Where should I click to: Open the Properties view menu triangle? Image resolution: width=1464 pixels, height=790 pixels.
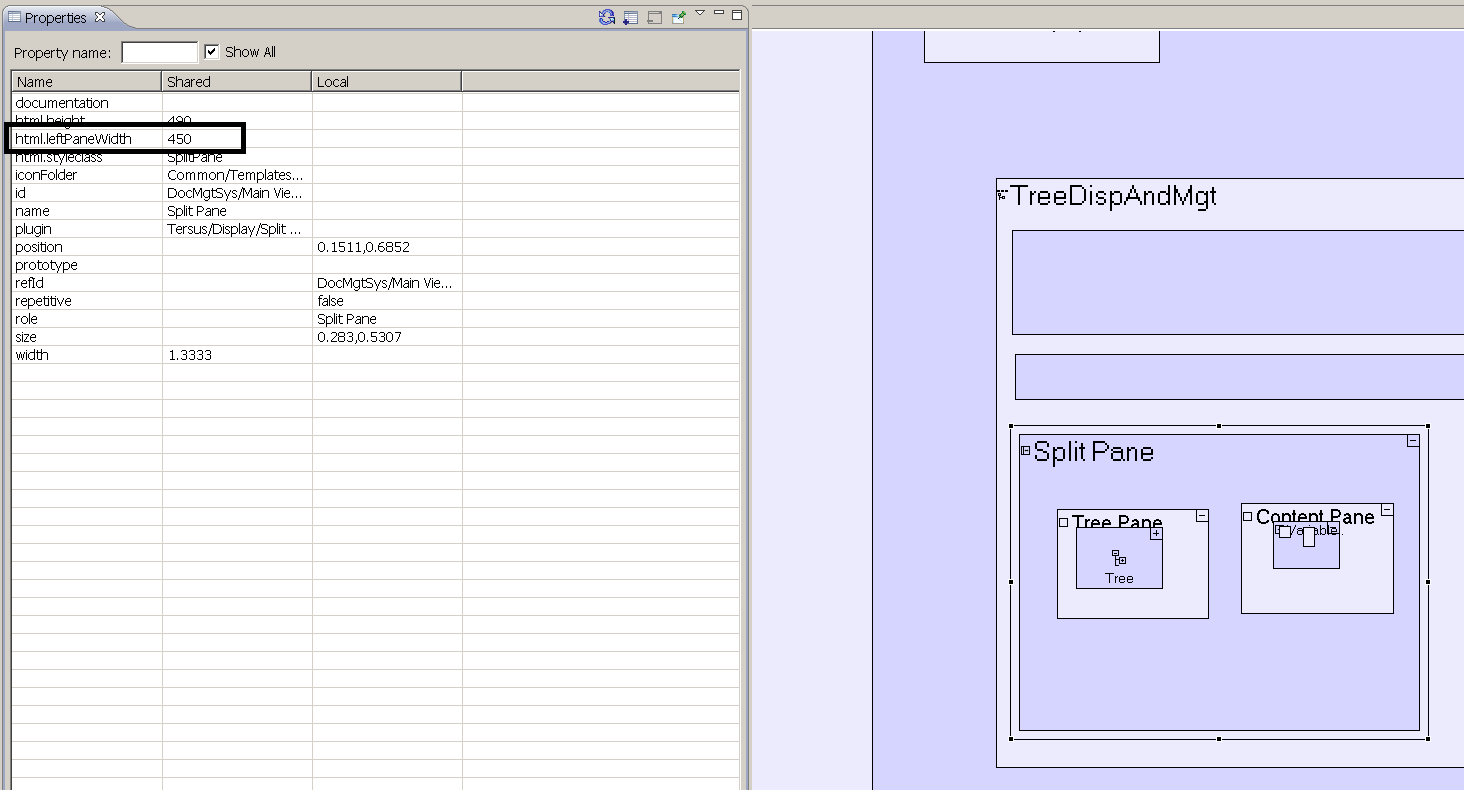click(700, 14)
